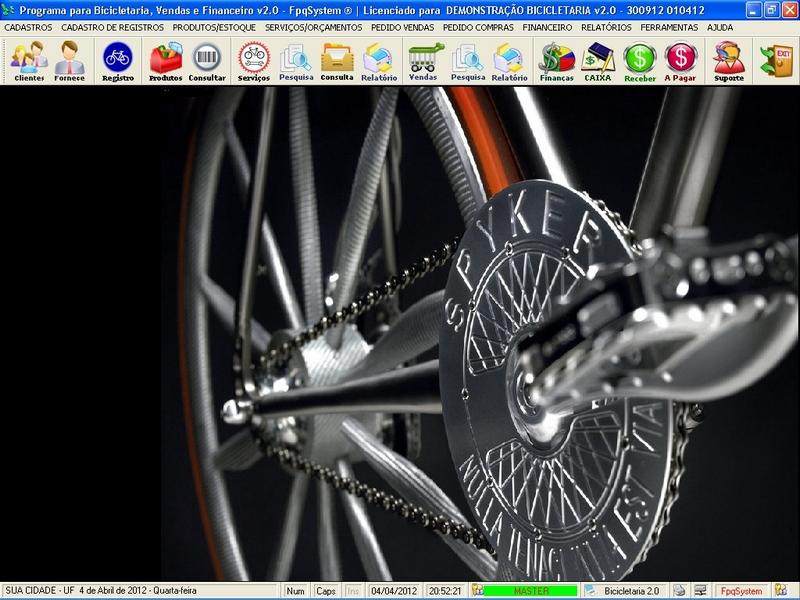Image resolution: width=800 pixels, height=600 pixels.
Task: Open the PEDIDO COMPRAS menu
Action: 478,28
